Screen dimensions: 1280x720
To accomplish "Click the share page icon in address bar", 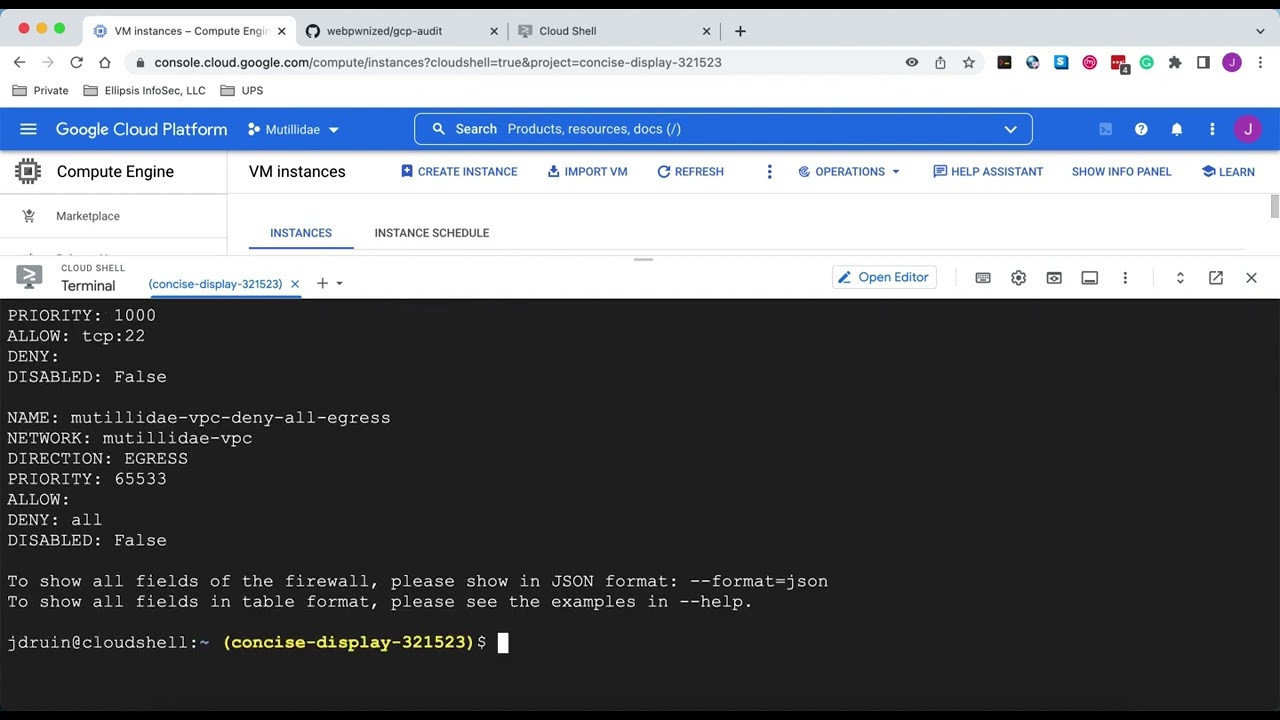I will click(x=940, y=62).
